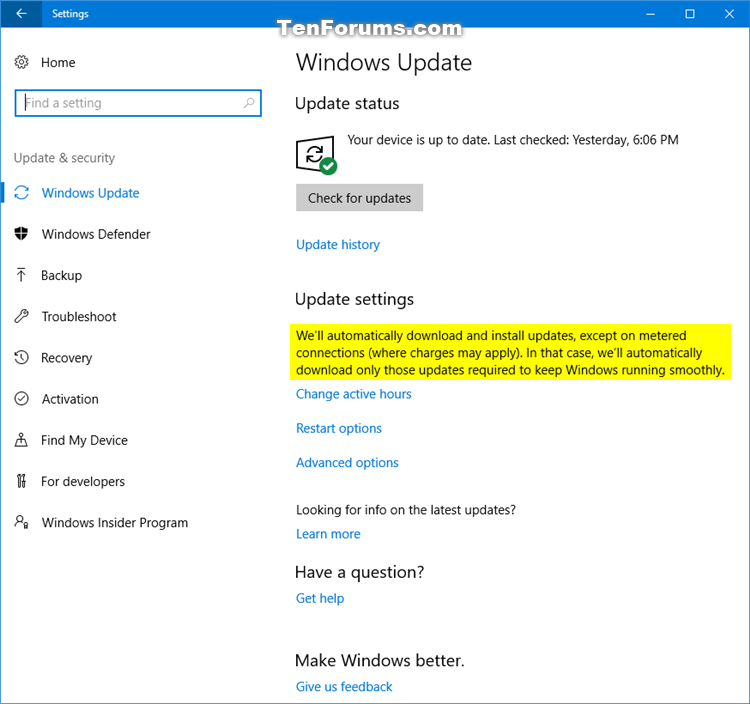Open the Troubleshoot page
The height and width of the screenshot is (704, 750).
point(79,316)
